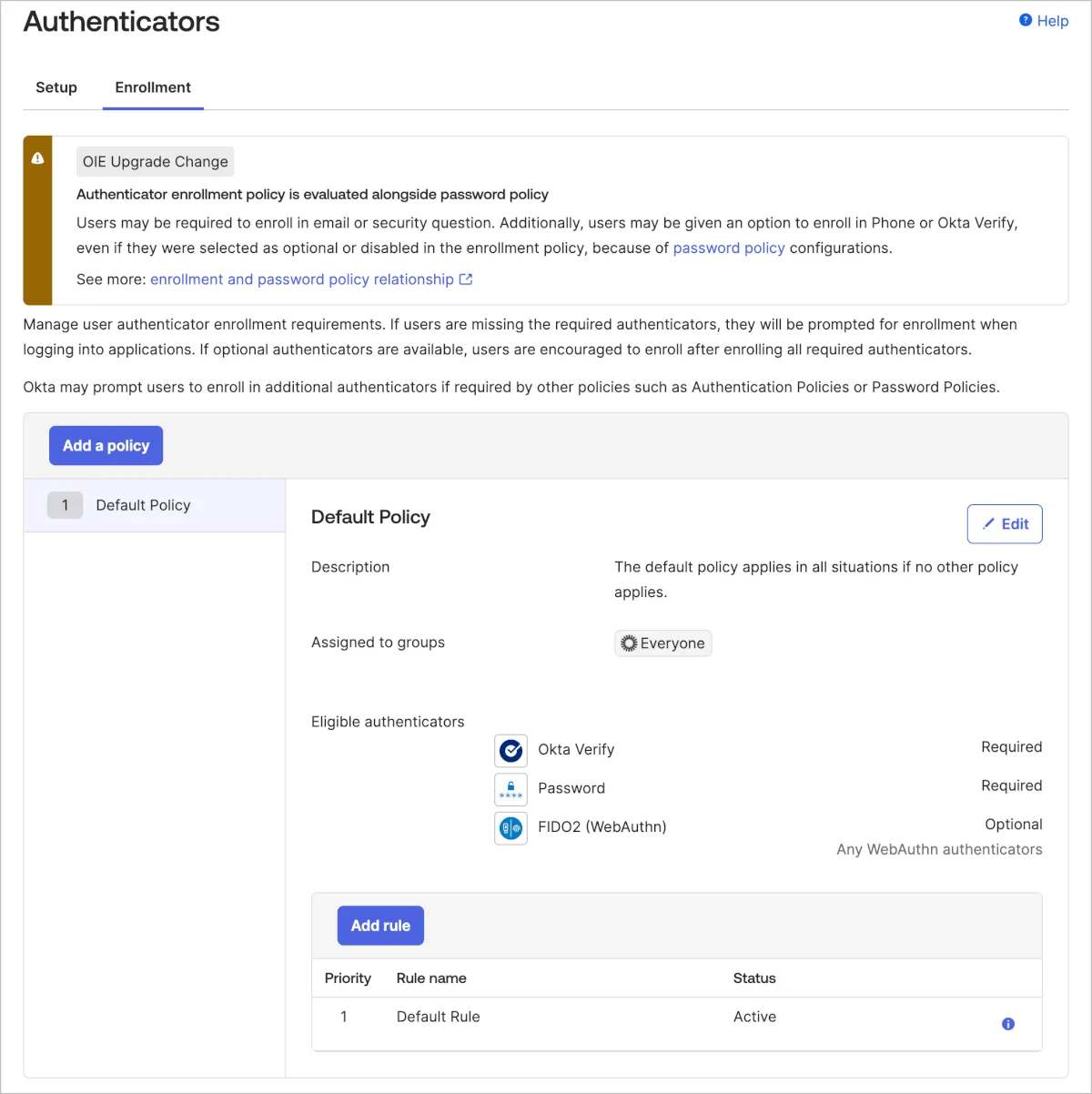This screenshot has width=1092, height=1094.
Task: Click the Status column header
Action: coord(754,978)
